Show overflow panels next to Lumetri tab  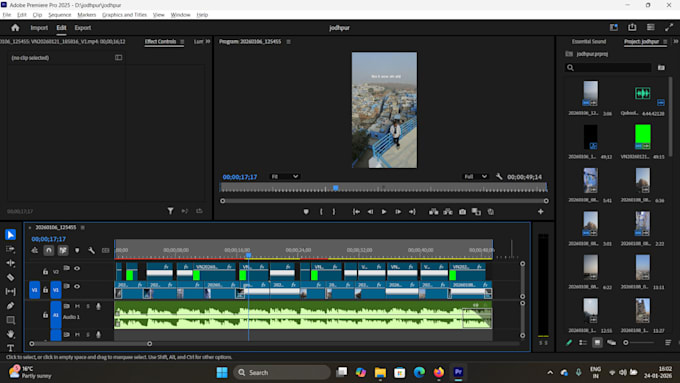[208, 42]
